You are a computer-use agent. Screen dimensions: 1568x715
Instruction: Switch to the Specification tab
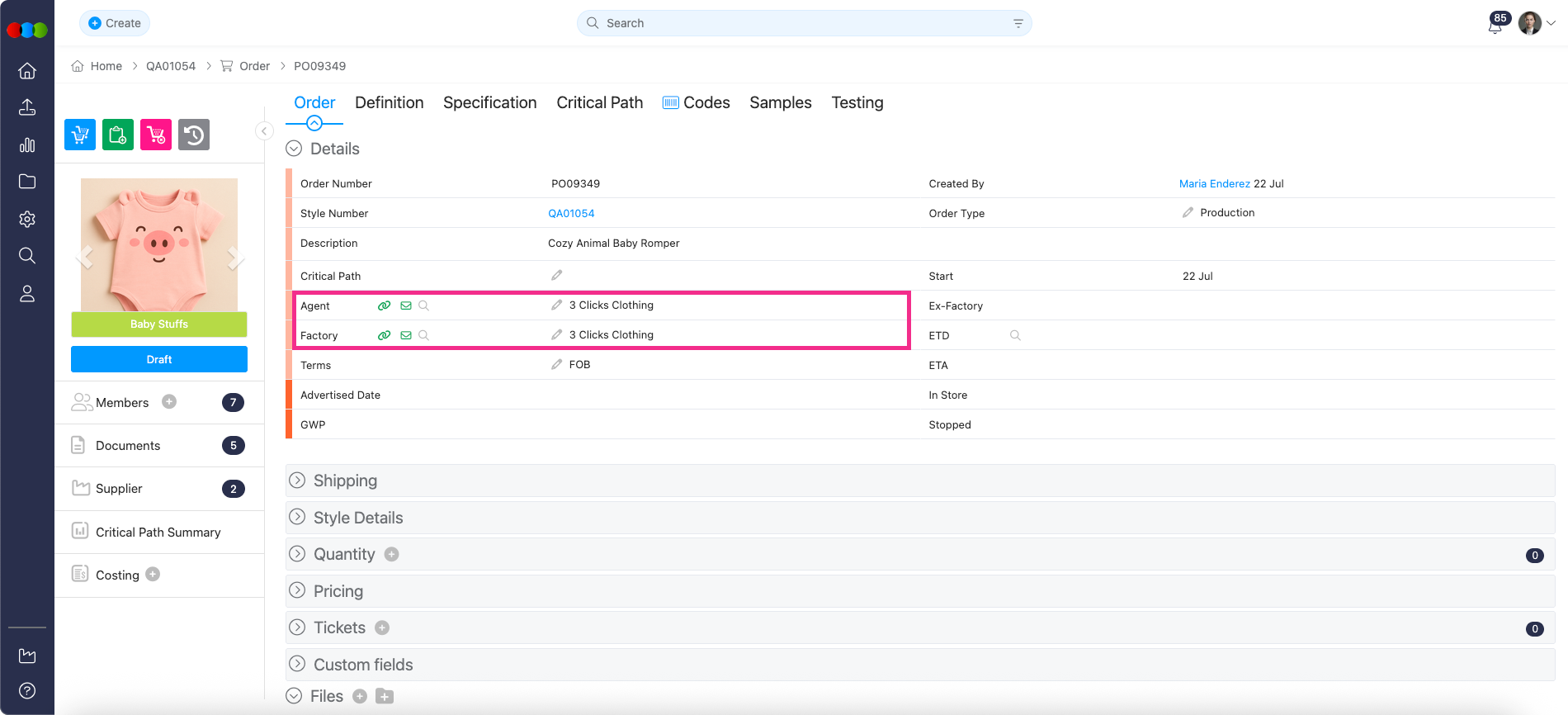pos(489,102)
